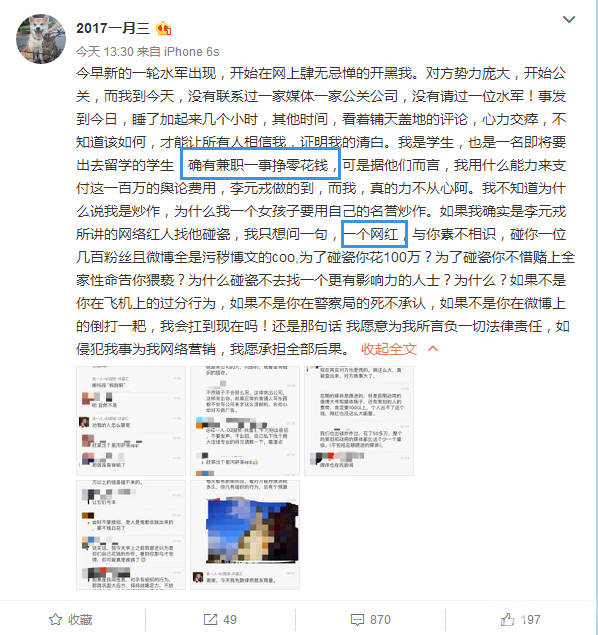Click the user's dog avatar photo
Screen dimensions: 598x635
41,39
